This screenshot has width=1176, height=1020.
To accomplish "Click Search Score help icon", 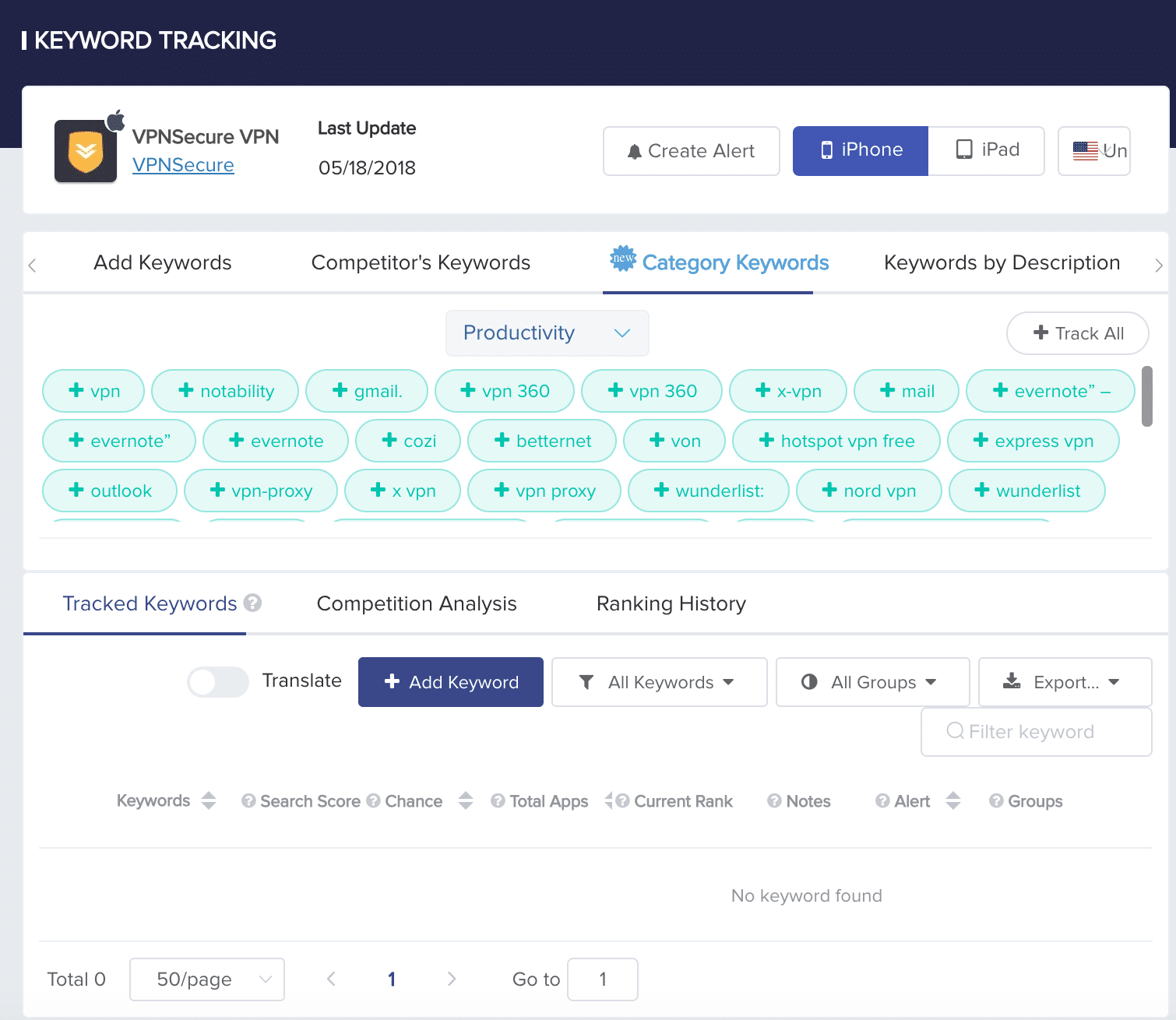I will 248,800.
